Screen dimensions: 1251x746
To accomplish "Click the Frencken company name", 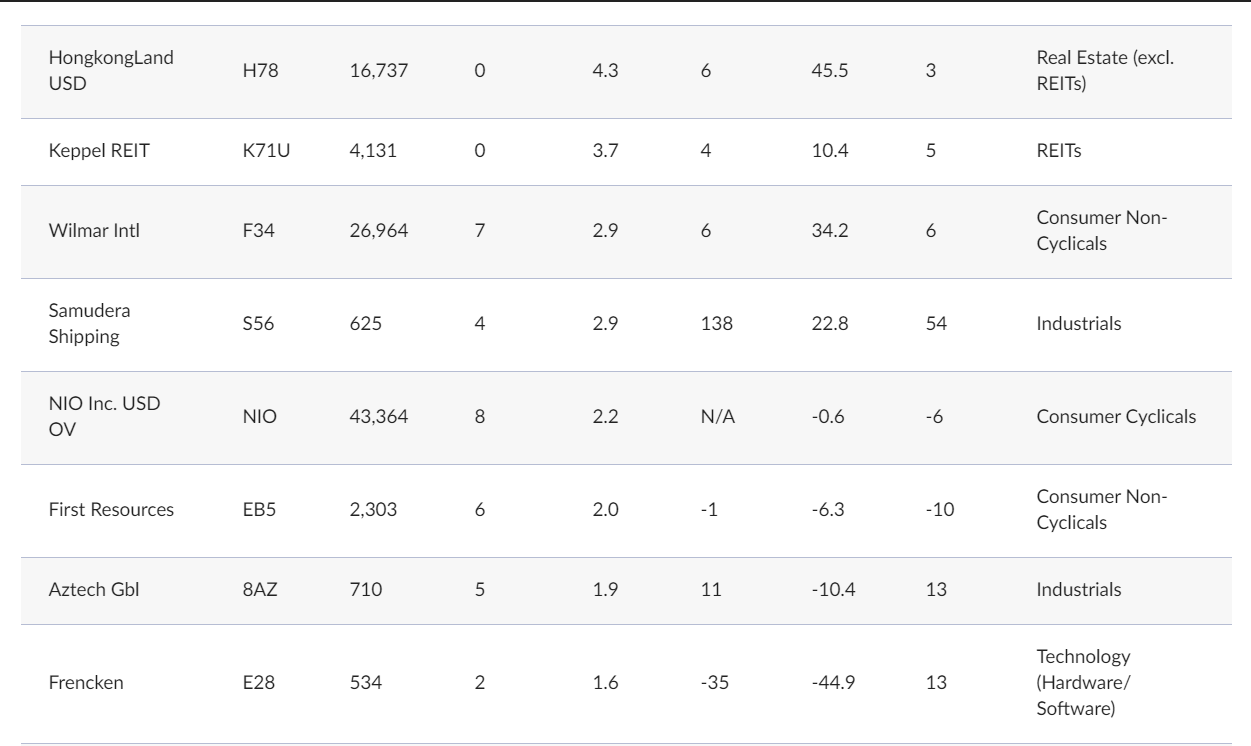I will click(80, 682).
